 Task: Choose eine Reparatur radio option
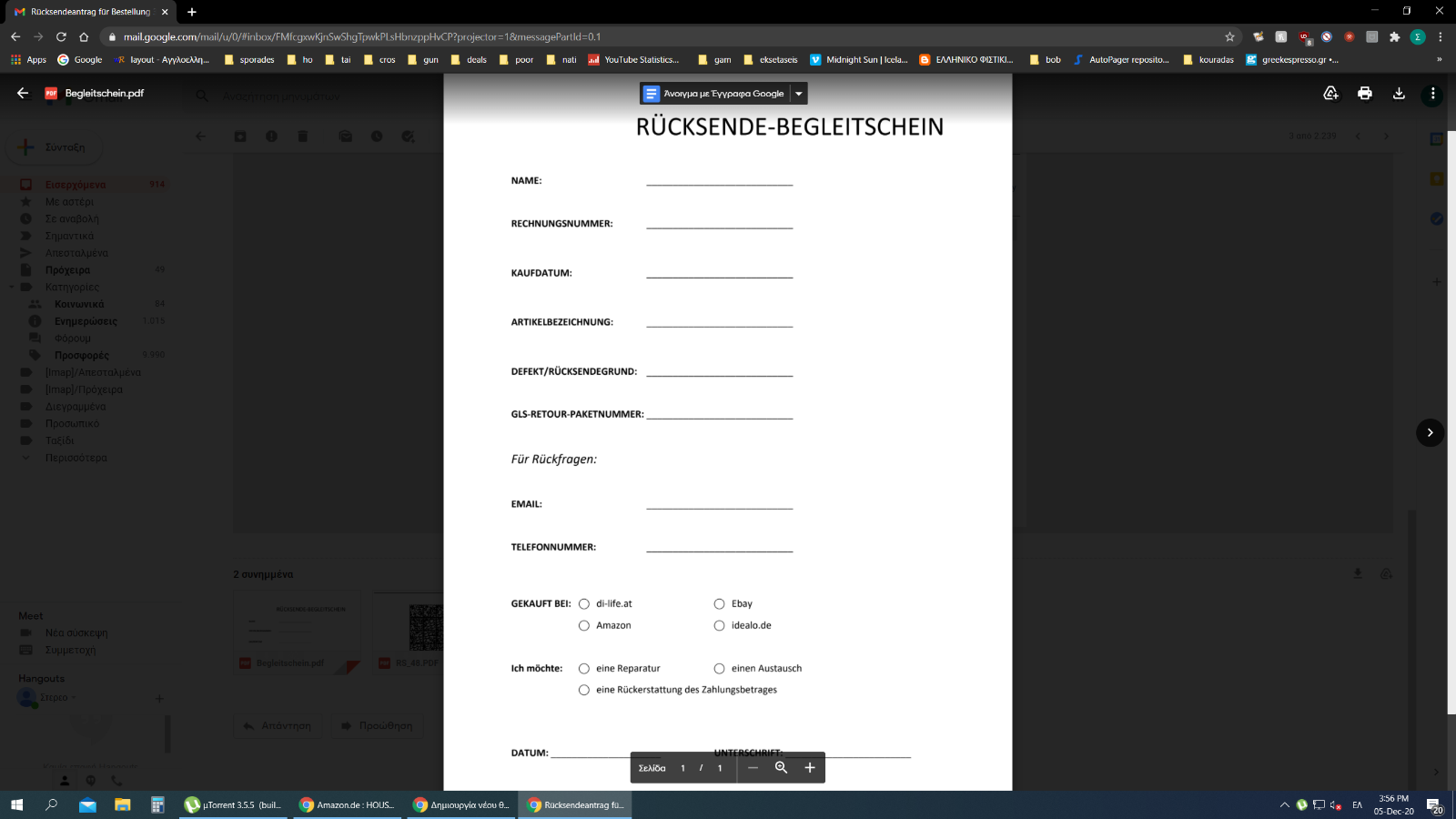click(x=584, y=669)
